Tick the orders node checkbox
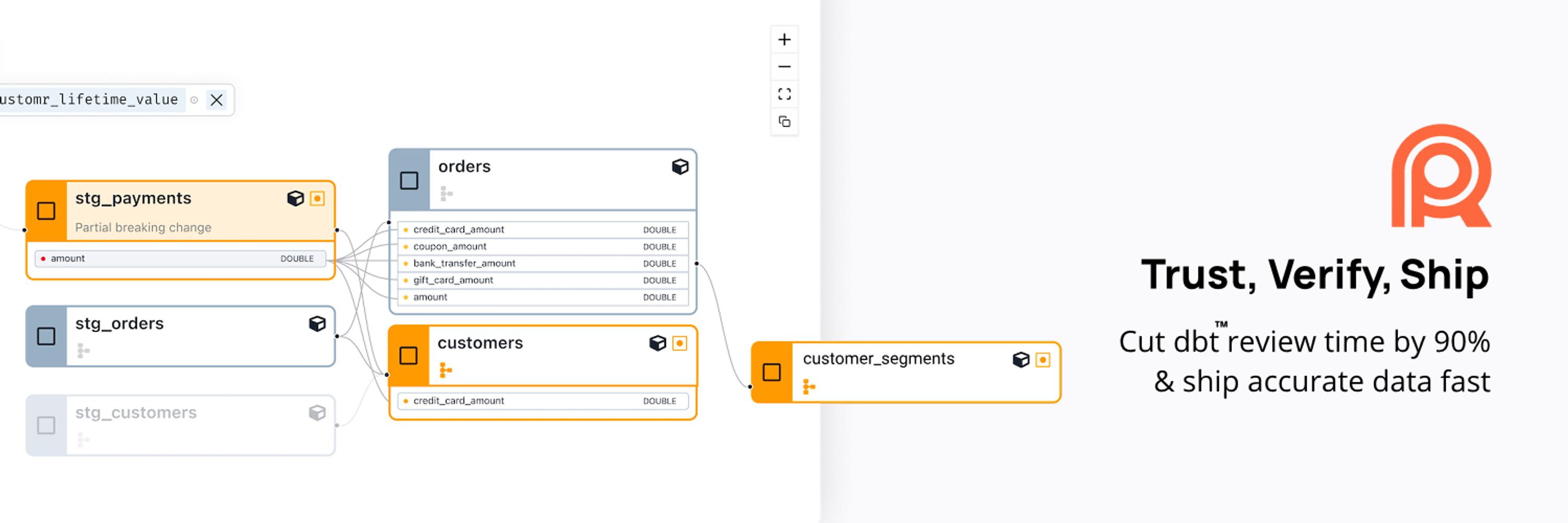The height and width of the screenshot is (523, 1568). click(x=409, y=180)
